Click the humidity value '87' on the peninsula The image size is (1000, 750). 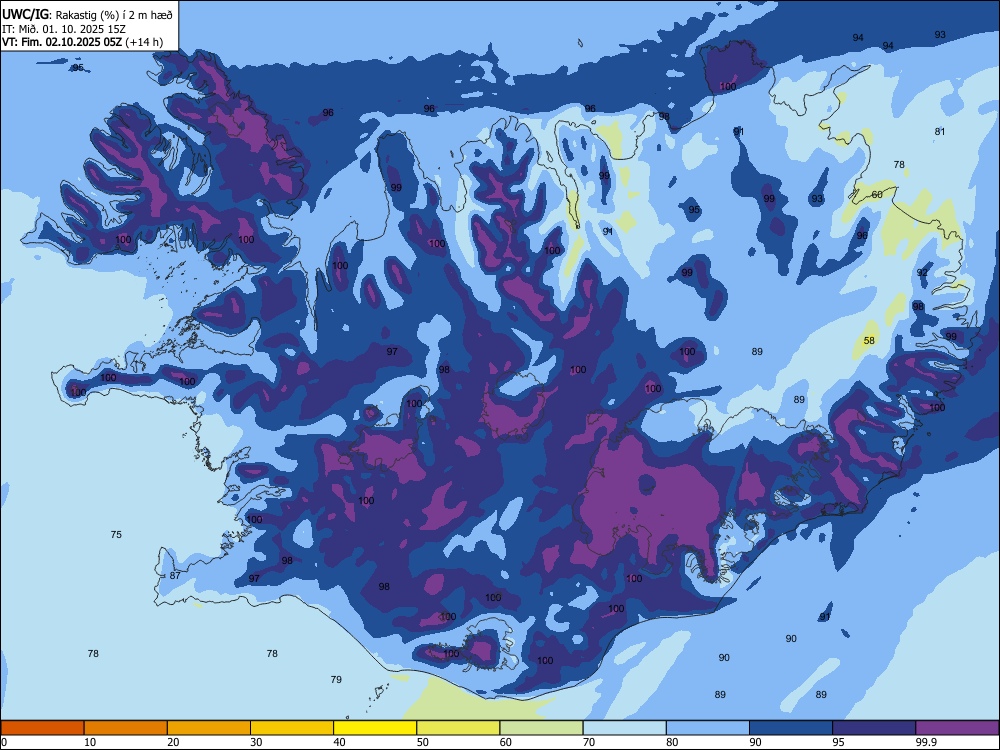click(175, 575)
